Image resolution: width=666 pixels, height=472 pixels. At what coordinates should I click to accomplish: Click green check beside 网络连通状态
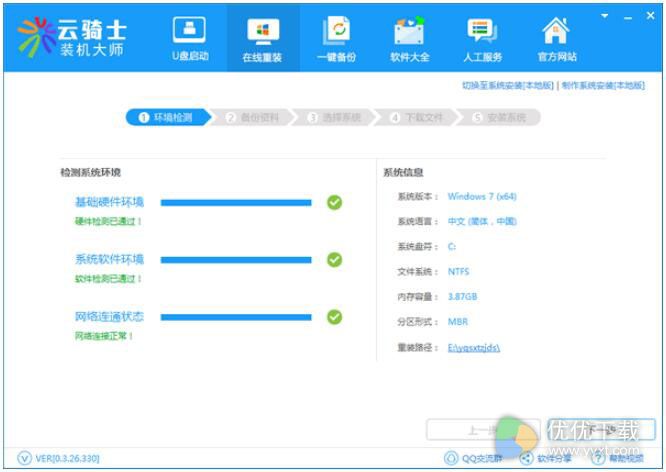click(x=334, y=317)
